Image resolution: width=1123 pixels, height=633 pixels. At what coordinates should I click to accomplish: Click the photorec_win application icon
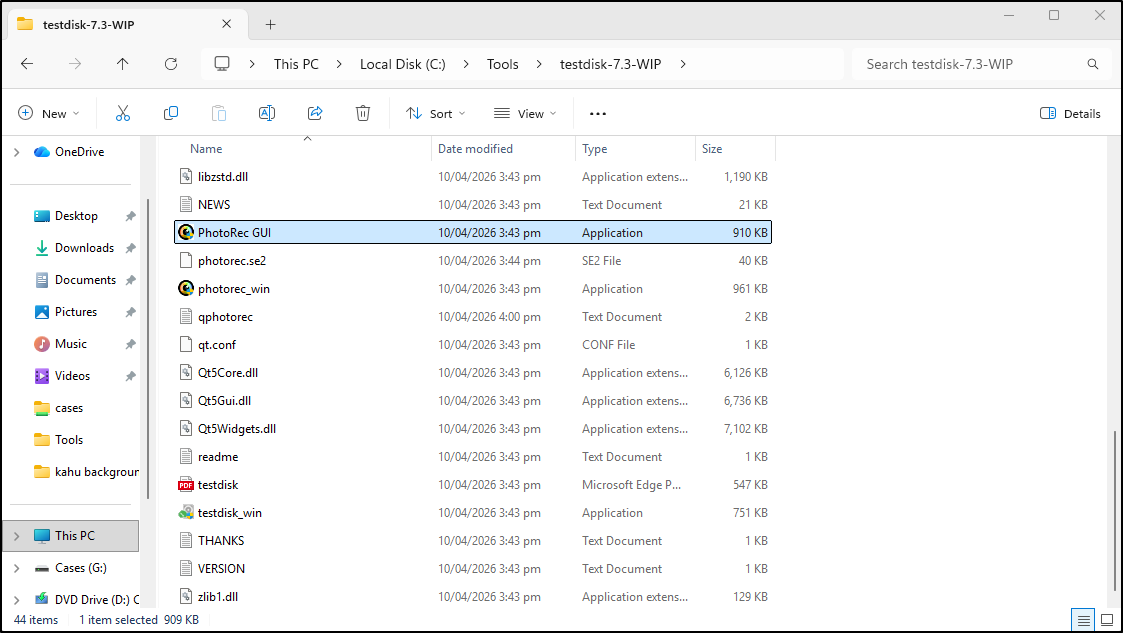186,289
